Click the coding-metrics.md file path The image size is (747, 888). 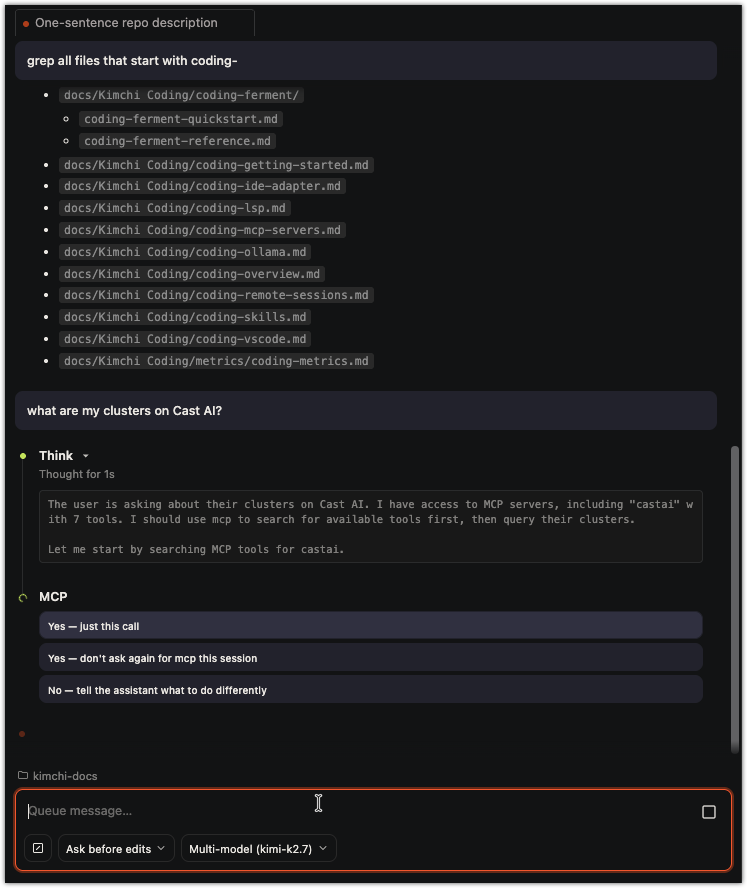216,361
